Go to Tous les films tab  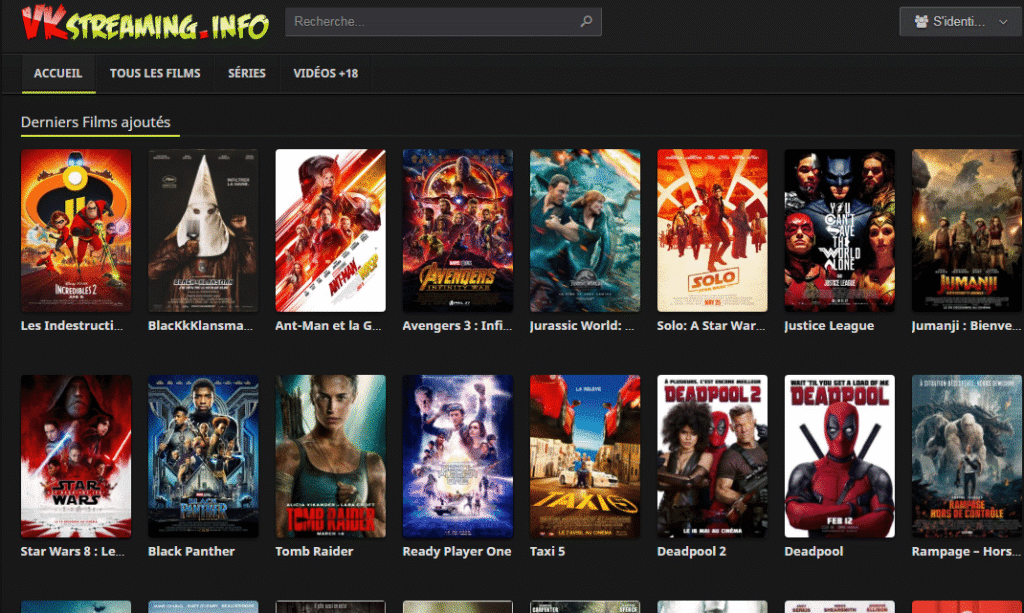click(155, 73)
